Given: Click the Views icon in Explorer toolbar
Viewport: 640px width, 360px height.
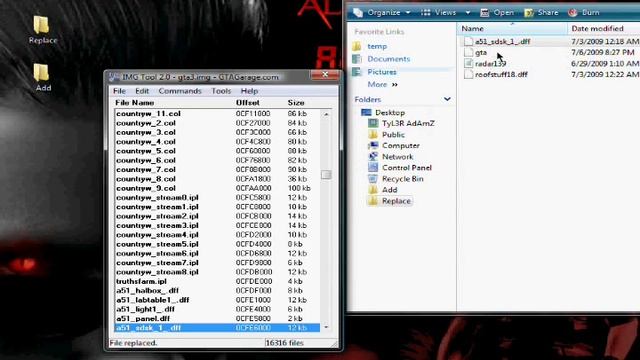Looking at the screenshot, I should 425,13.
